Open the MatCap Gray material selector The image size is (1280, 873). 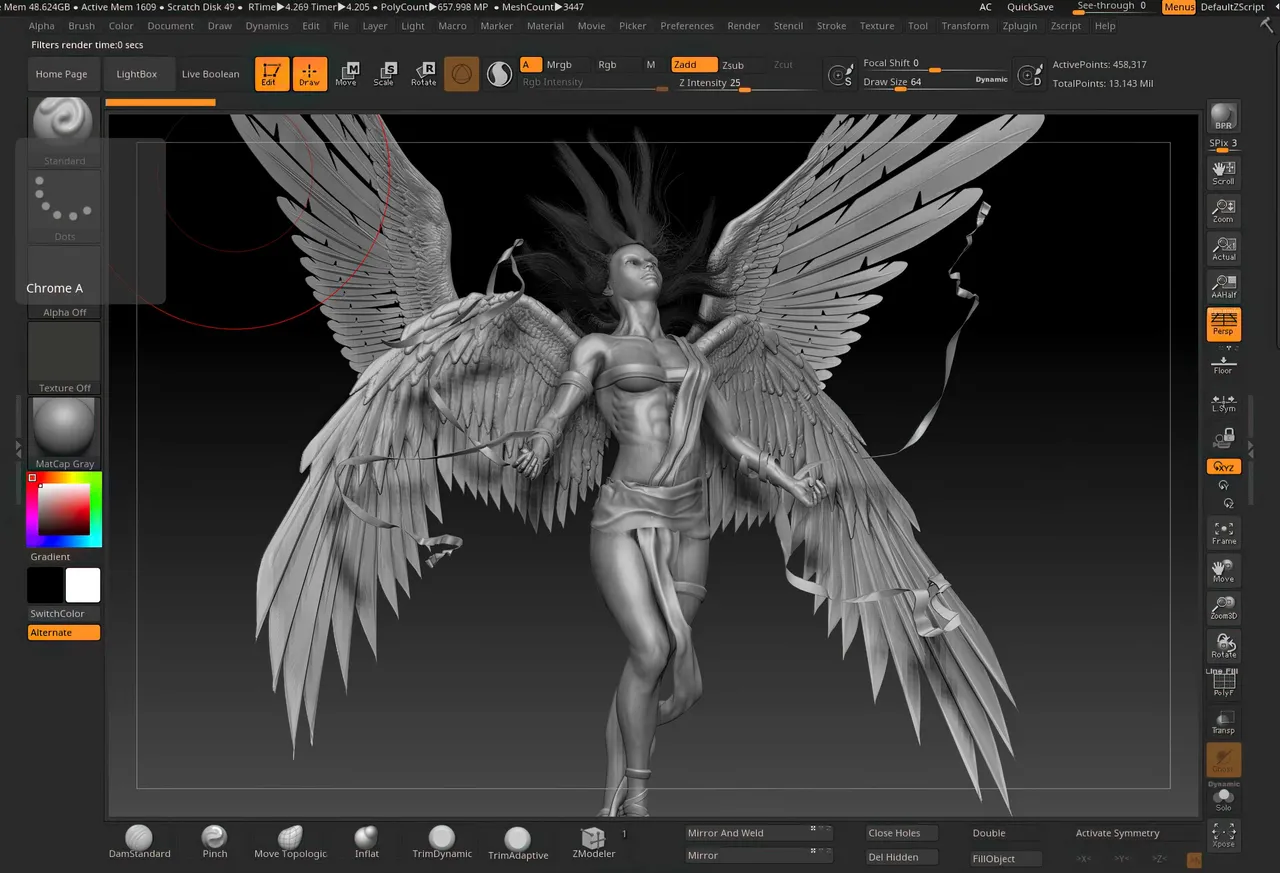coord(65,434)
